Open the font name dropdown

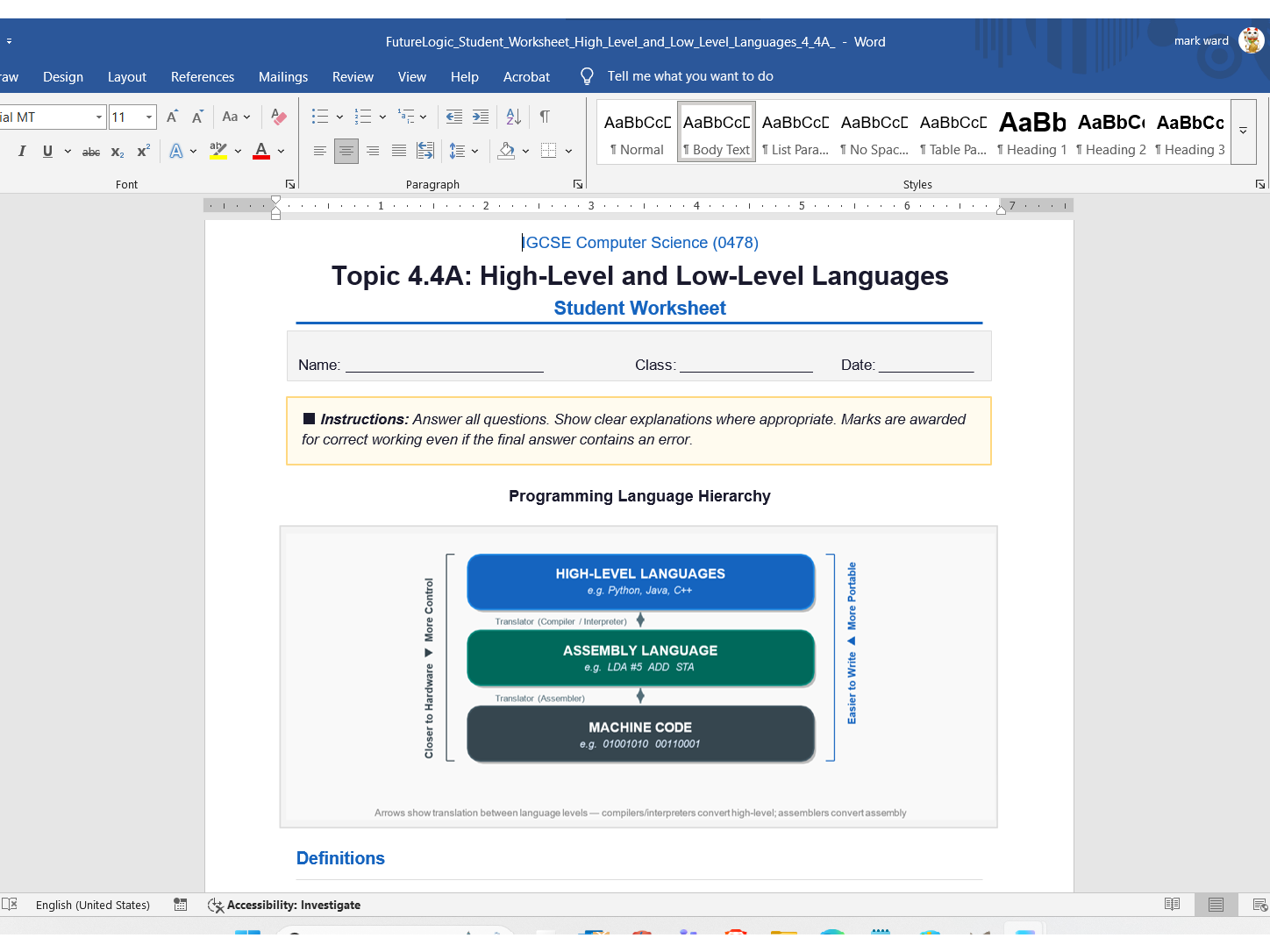(x=99, y=117)
